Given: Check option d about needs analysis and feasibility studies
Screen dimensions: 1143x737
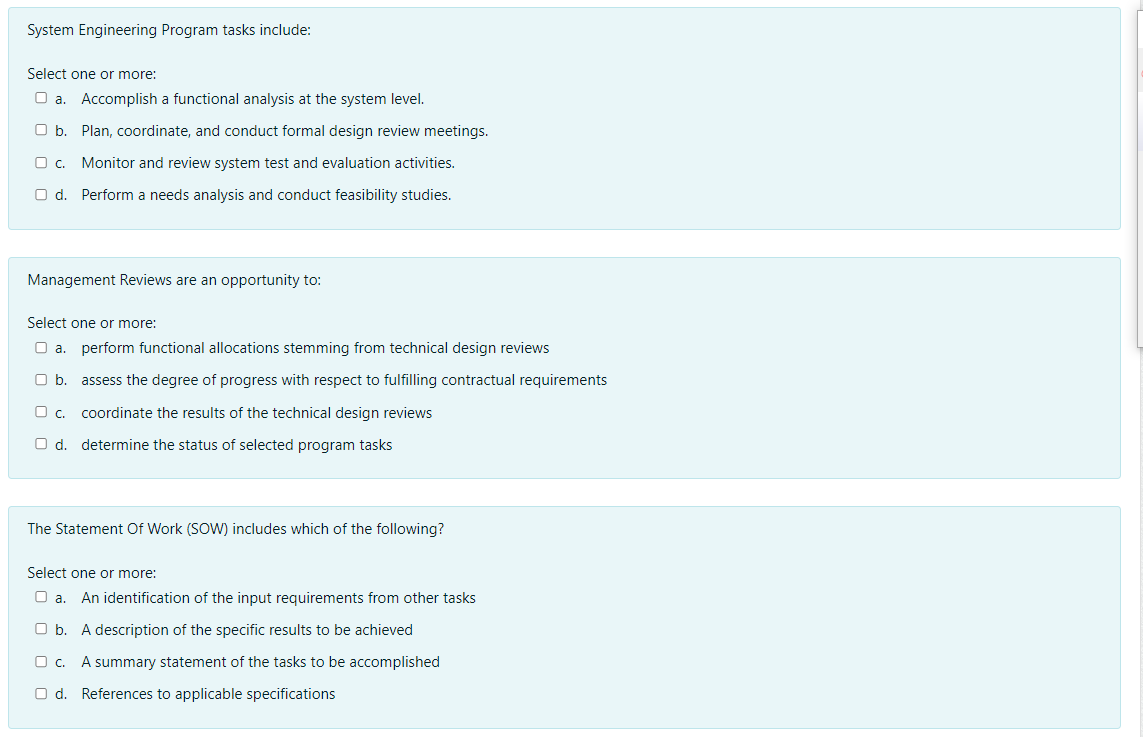Looking at the screenshot, I should coord(40,193).
